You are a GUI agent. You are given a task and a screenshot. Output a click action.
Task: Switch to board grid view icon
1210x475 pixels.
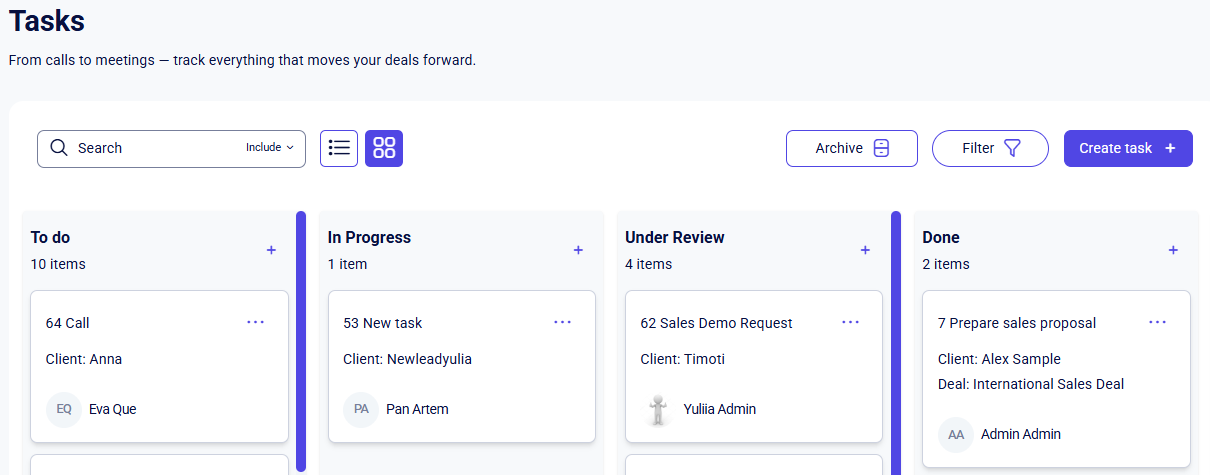[384, 148]
